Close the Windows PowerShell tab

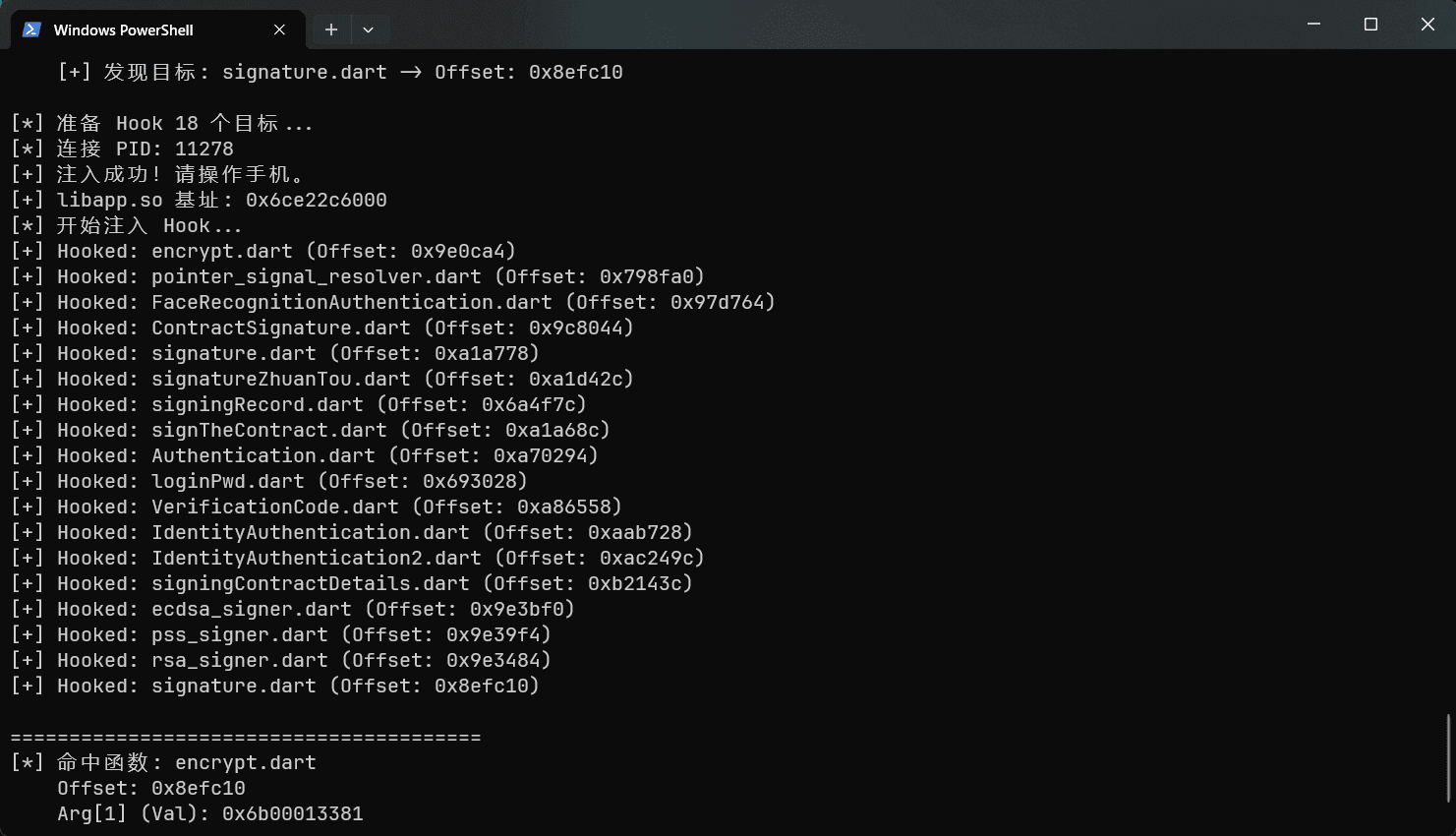279,30
